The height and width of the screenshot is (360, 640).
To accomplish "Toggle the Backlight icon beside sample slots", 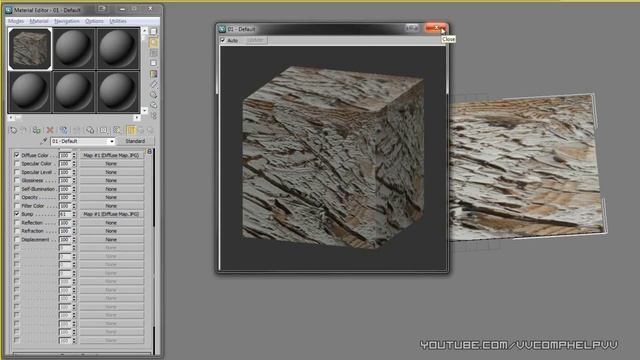I will click(153, 42).
